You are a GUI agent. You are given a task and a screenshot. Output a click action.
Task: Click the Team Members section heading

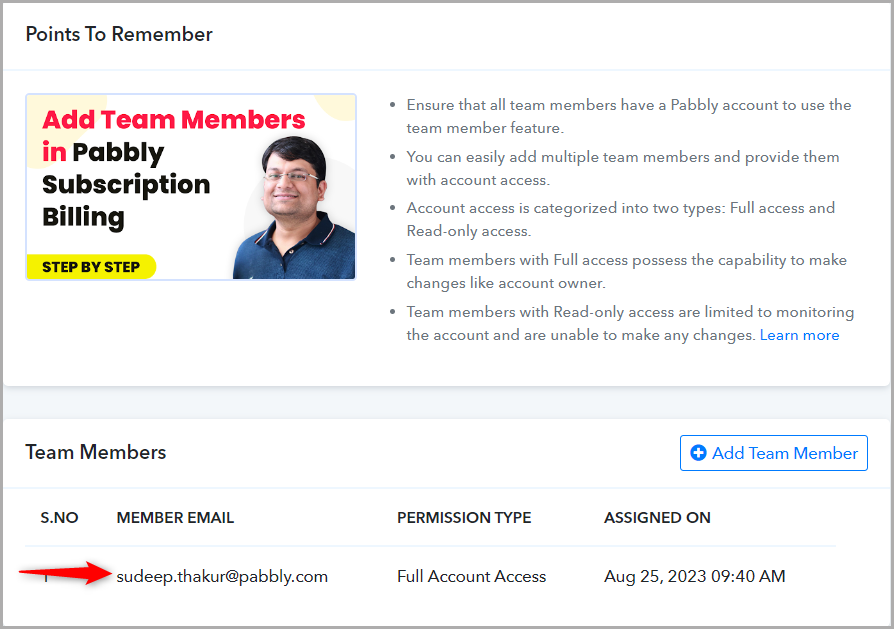pyautogui.click(x=96, y=452)
